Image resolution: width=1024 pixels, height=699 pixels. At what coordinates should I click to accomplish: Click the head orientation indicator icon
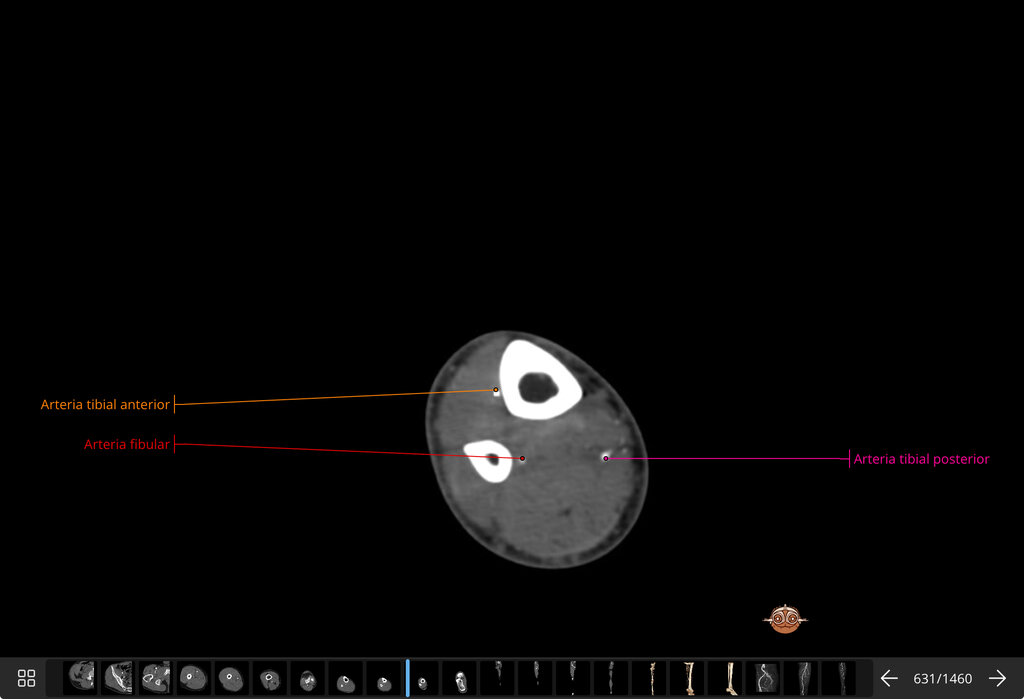(x=785, y=619)
